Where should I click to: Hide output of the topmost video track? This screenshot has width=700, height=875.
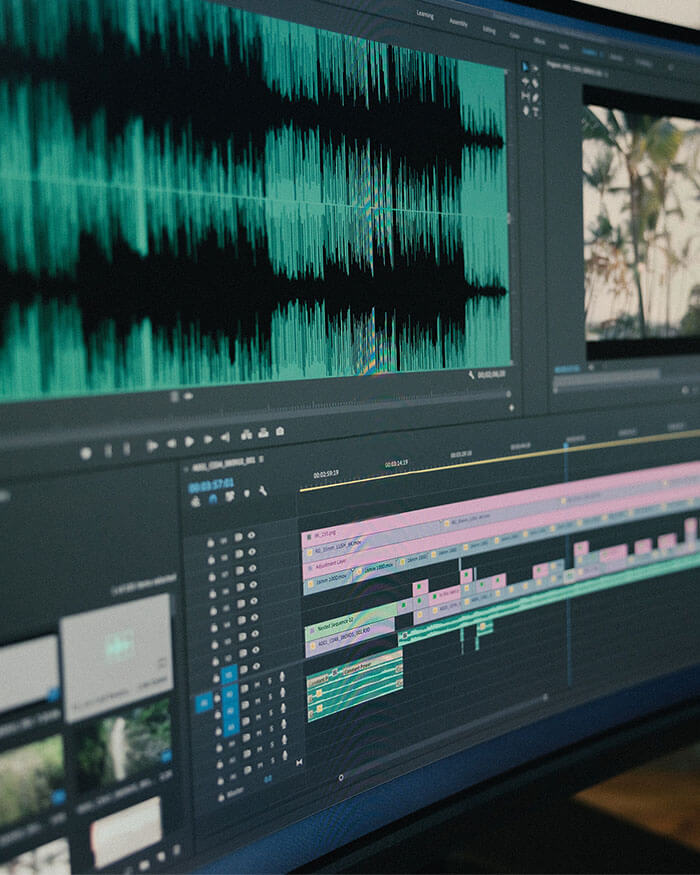pyautogui.click(x=252, y=535)
